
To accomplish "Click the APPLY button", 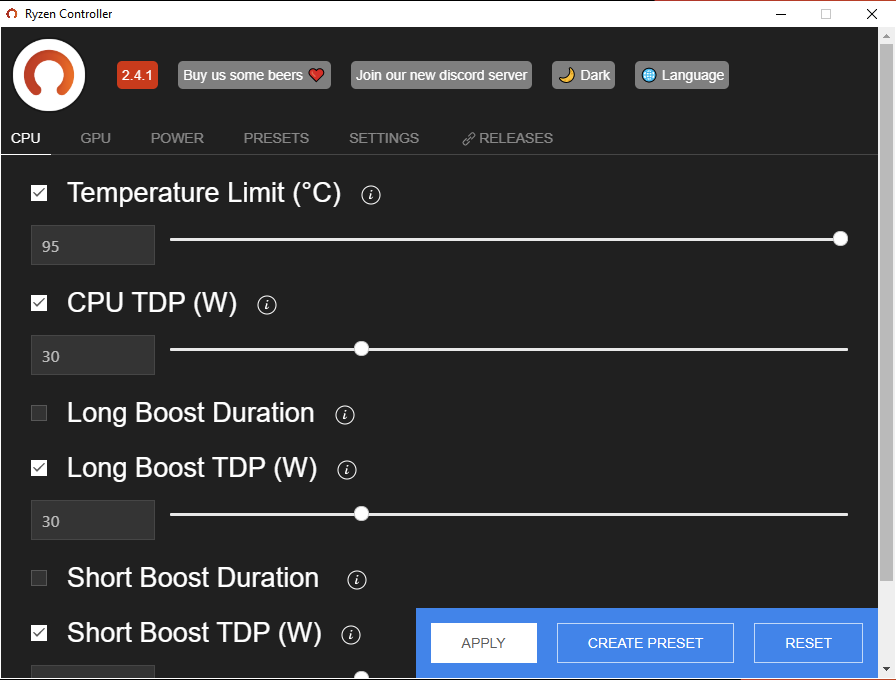I will tap(483, 643).
